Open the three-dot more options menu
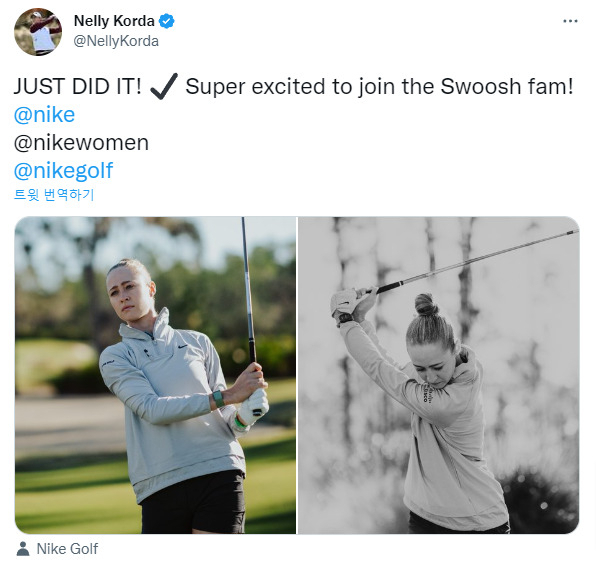This screenshot has width=596, height=569. (x=570, y=21)
